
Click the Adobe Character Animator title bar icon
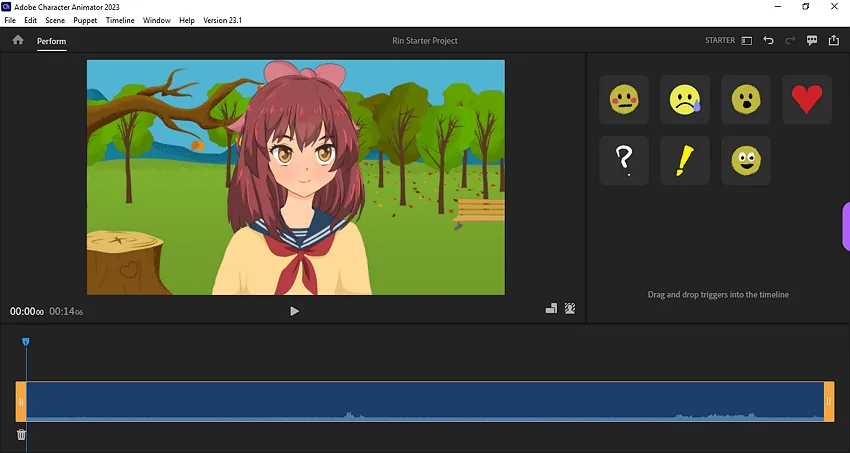7,7
